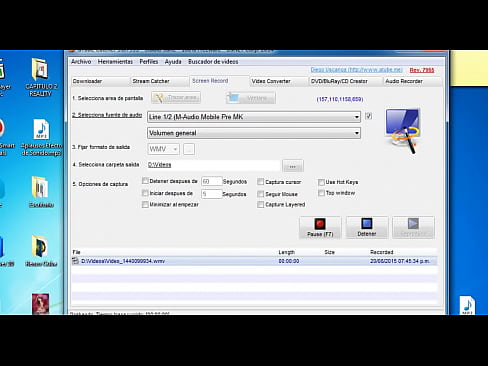Click the download link at top right
Image resolution: width=488 pixels, height=366 pixels.
[x=356, y=70]
